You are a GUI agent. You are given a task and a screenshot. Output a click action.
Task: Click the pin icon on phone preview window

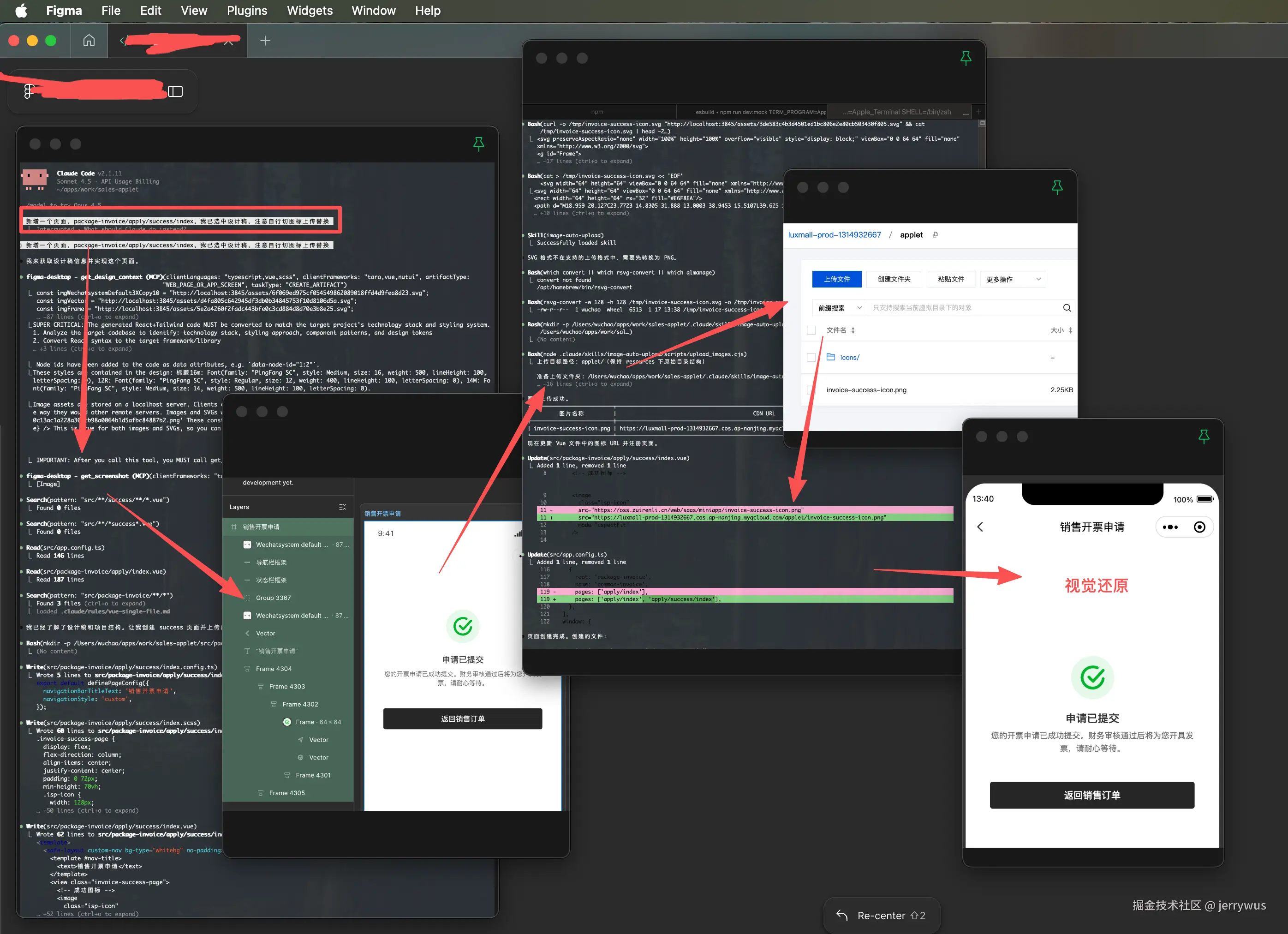(x=1204, y=437)
